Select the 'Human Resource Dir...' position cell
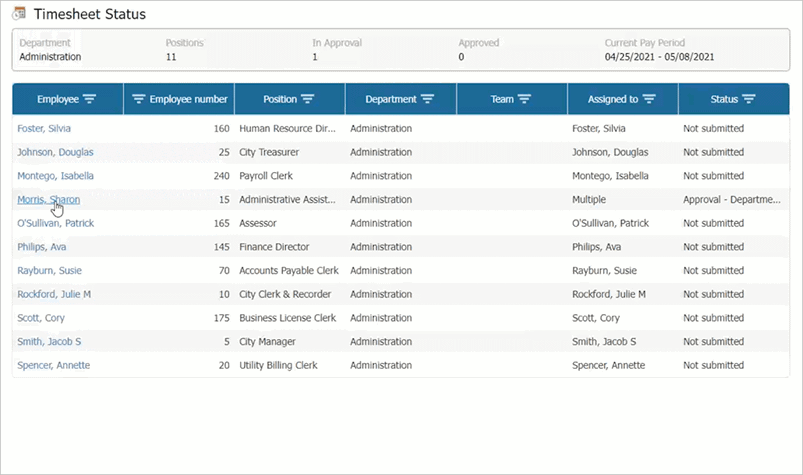This screenshot has width=803, height=475. [x=287, y=128]
